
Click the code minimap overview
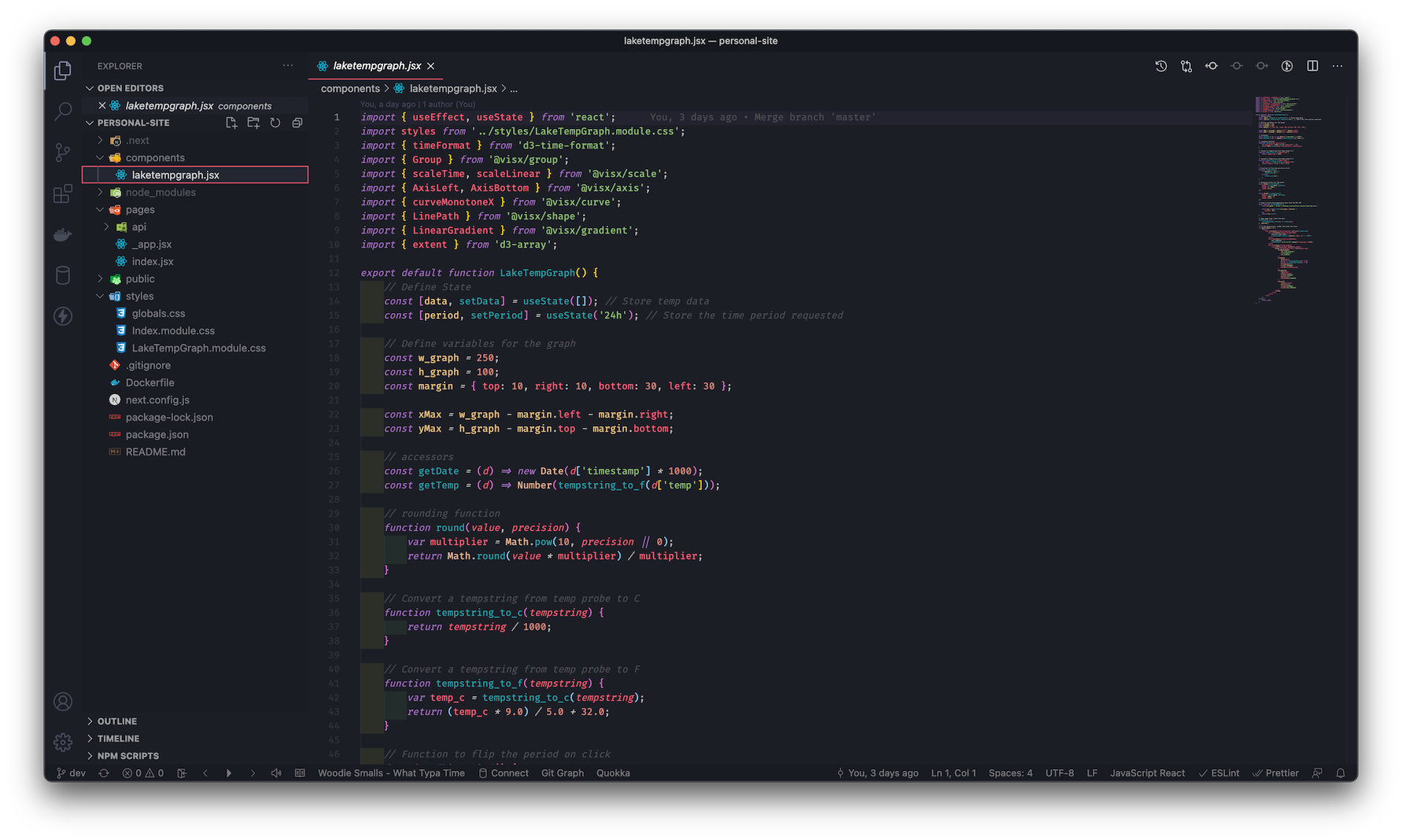point(1286,197)
